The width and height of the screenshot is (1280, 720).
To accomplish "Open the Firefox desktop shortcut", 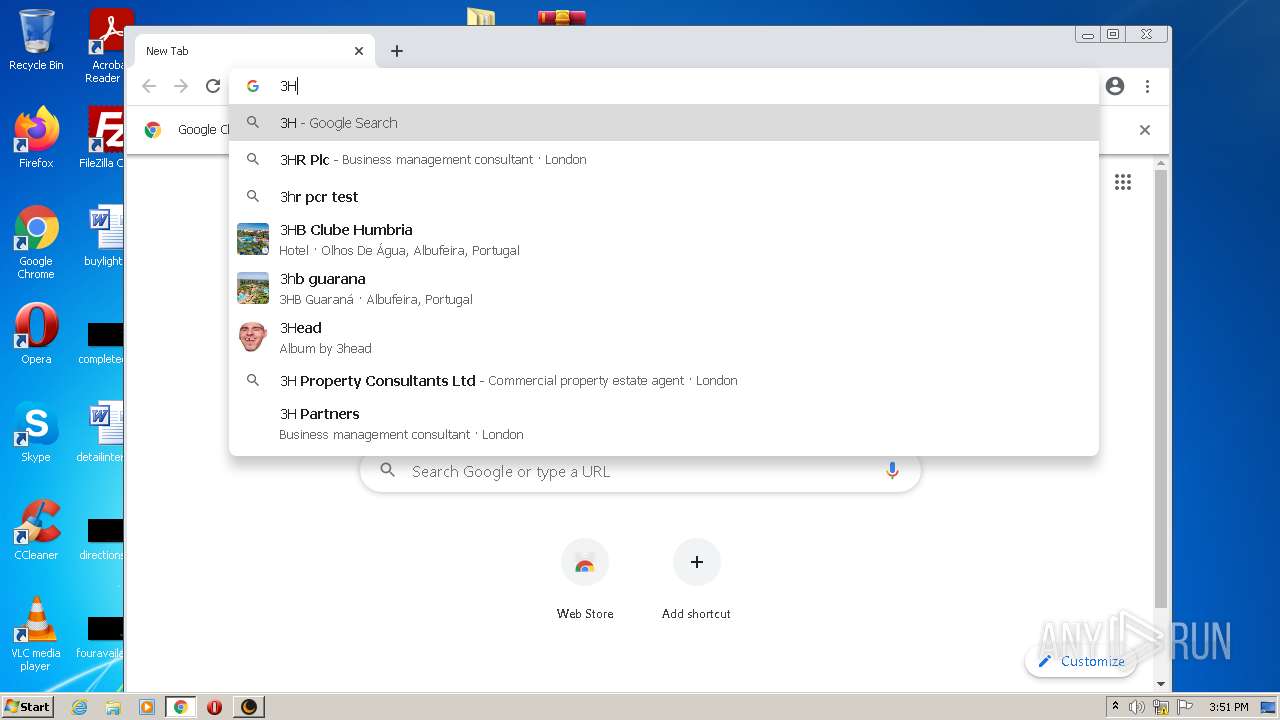I will pyautogui.click(x=36, y=138).
